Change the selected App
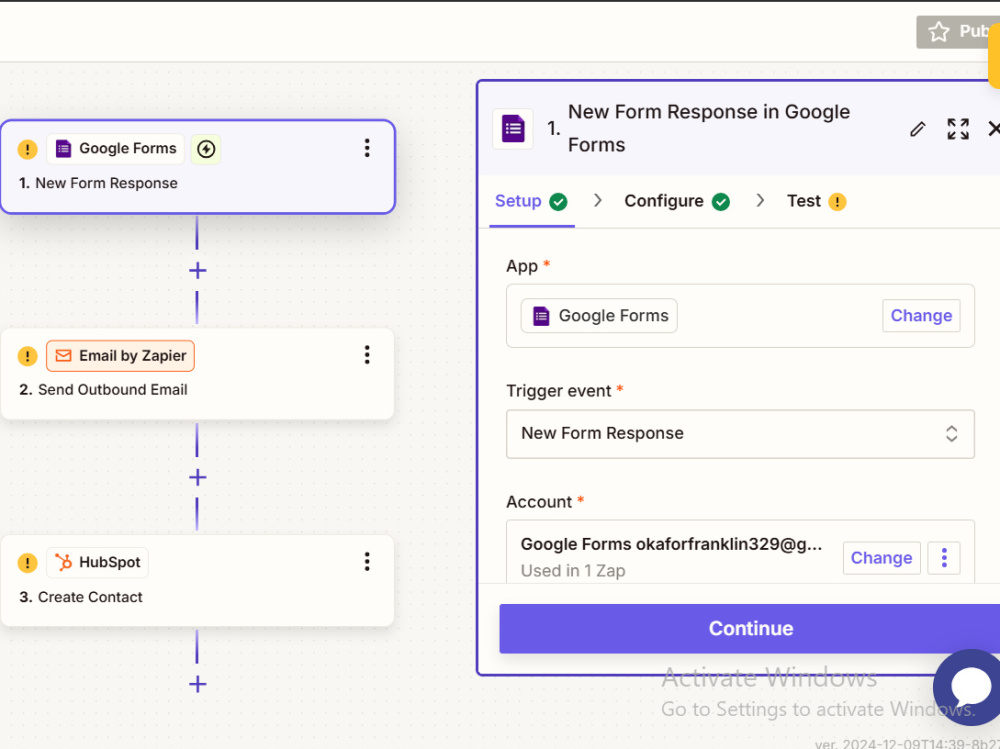Viewport: 1000px width, 749px height. point(921,316)
